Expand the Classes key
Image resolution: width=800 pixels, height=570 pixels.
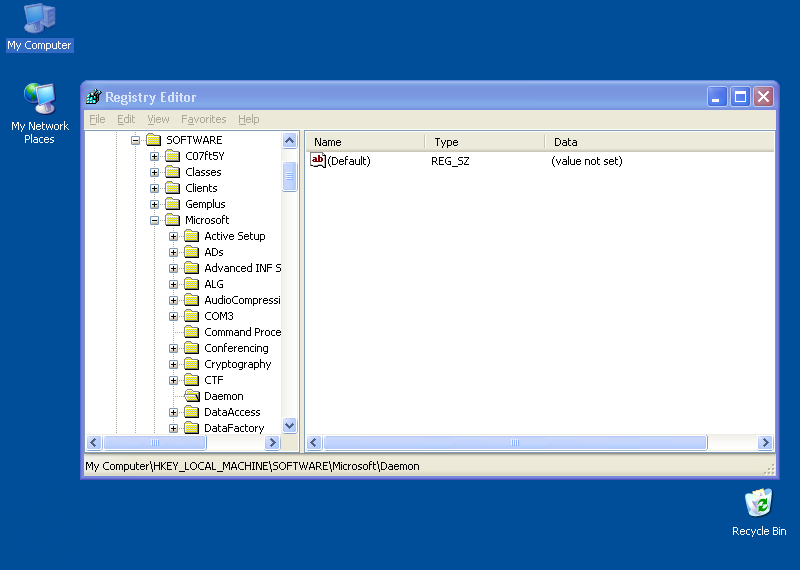pos(154,172)
